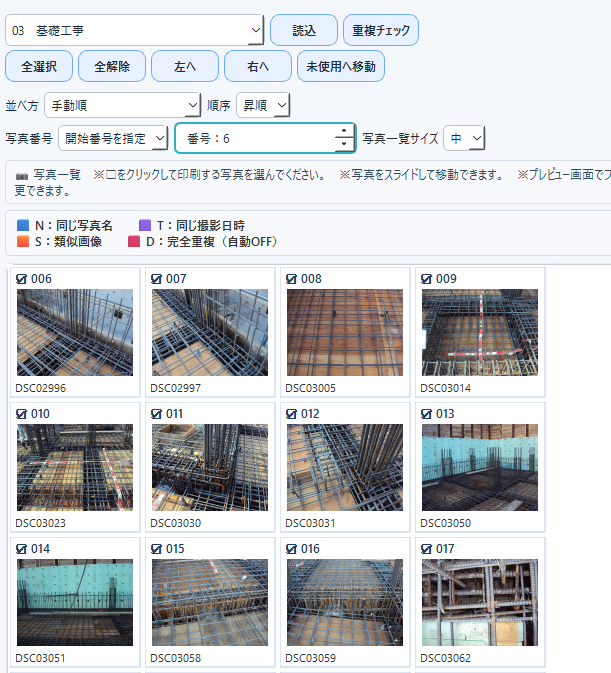Click the 左へ button
This screenshot has height=673, width=611.
(185, 66)
